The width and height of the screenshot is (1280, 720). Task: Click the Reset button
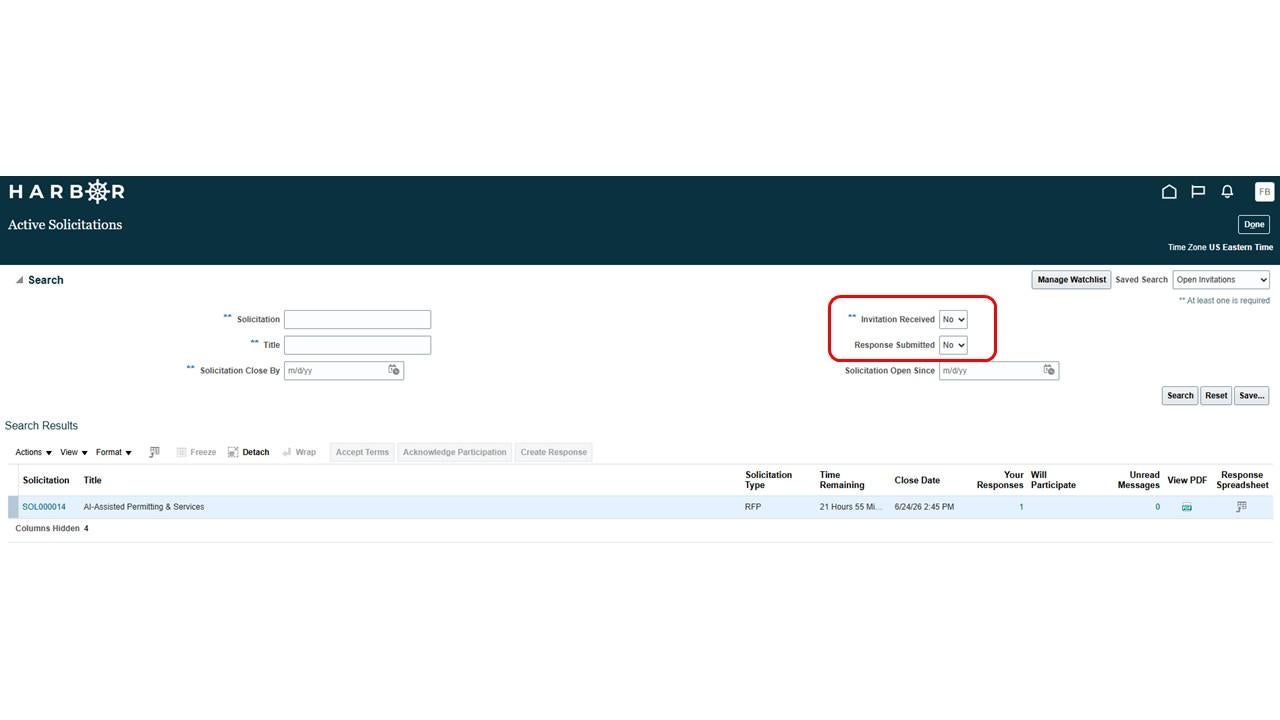(1216, 395)
